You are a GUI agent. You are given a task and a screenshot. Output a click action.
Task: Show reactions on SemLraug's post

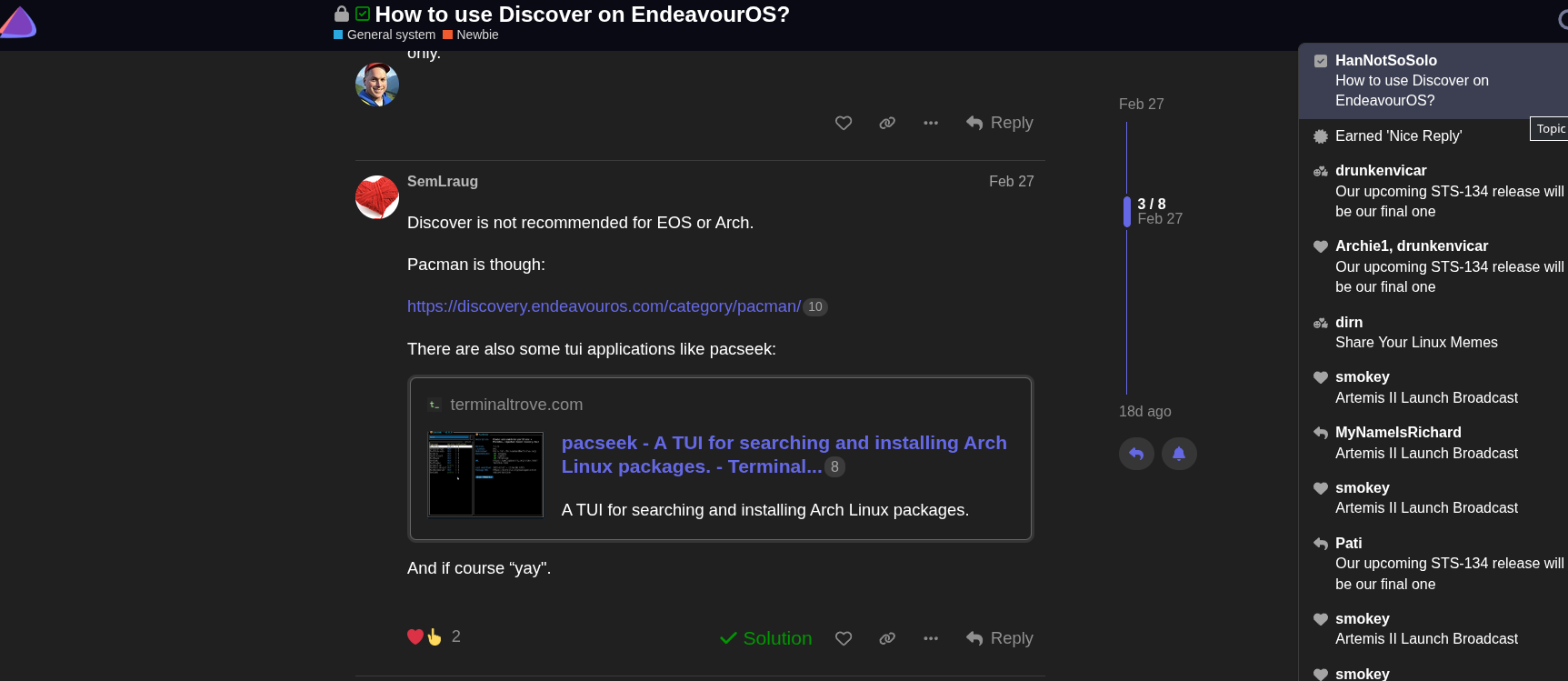point(424,636)
